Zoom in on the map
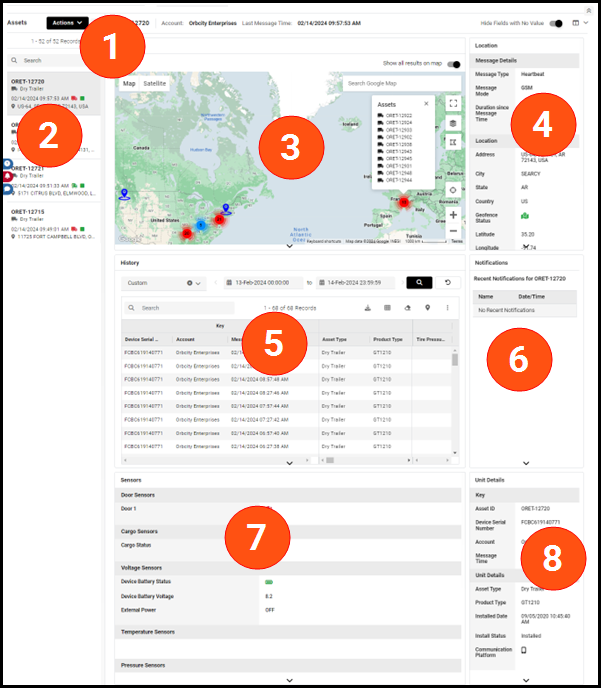The height and width of the screenshot is (688, 601). click(x=455, y=214)
